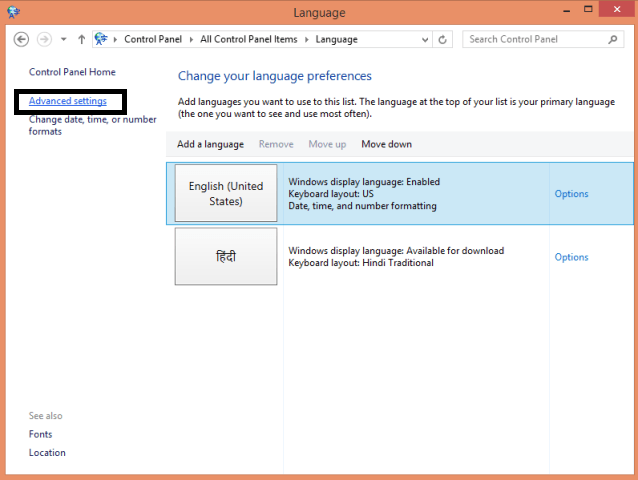
Task: Close the Language window
Action: 617,9
